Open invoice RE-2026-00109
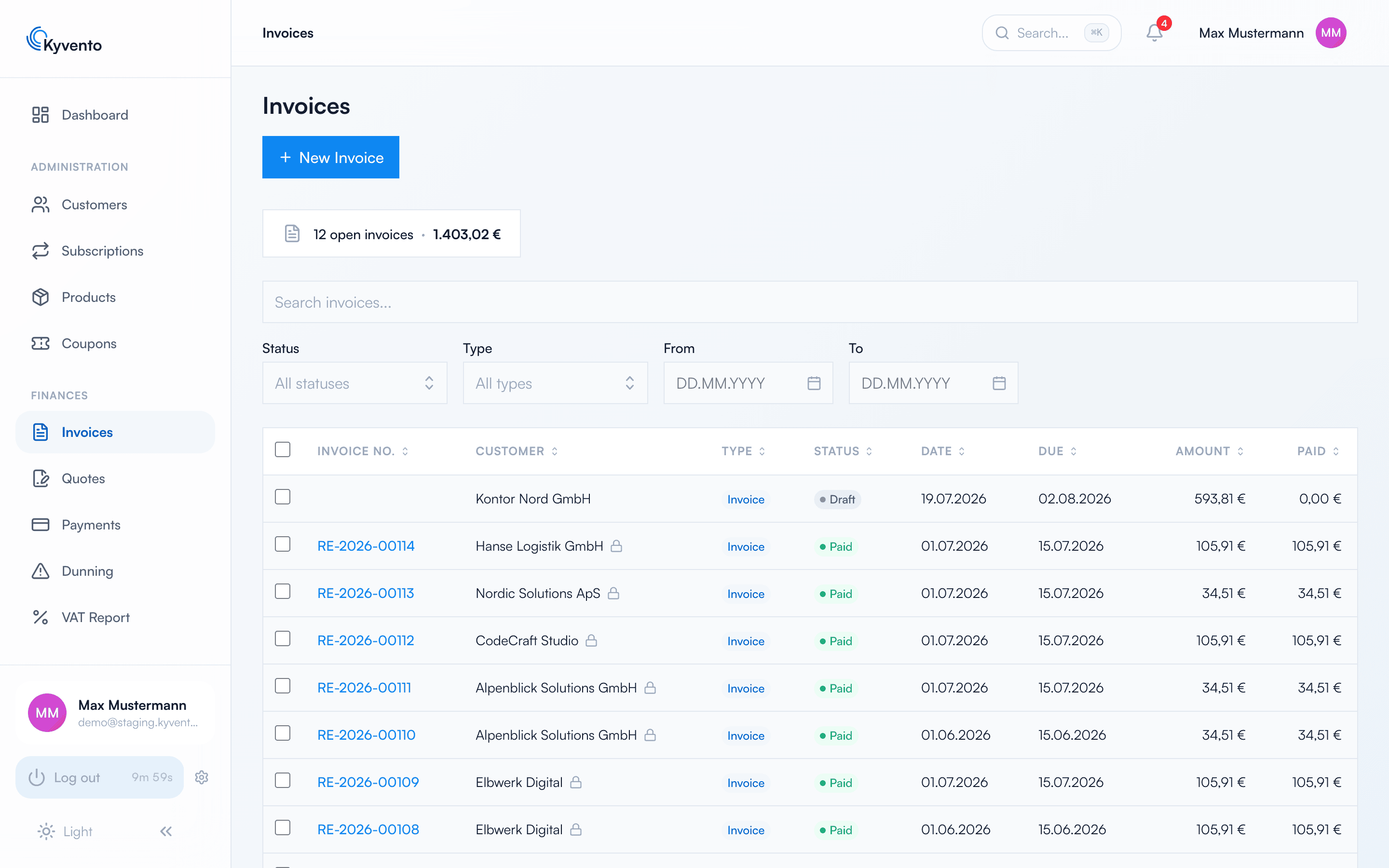This screenshot has height=868, width=1389. coord(368,783)
